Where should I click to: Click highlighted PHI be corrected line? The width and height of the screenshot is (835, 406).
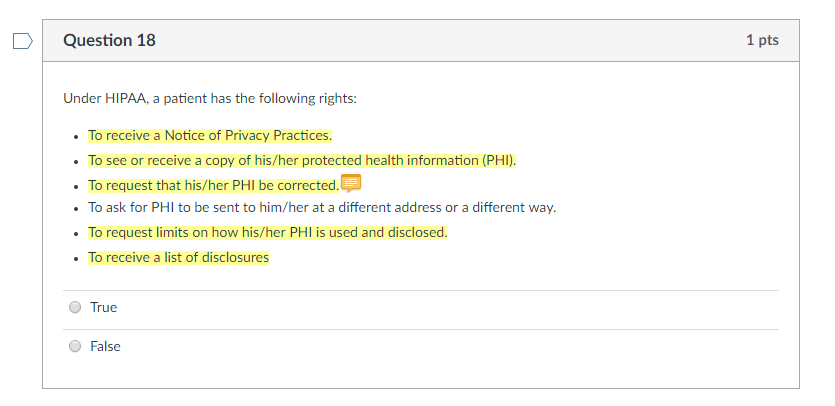pos(214,185)
